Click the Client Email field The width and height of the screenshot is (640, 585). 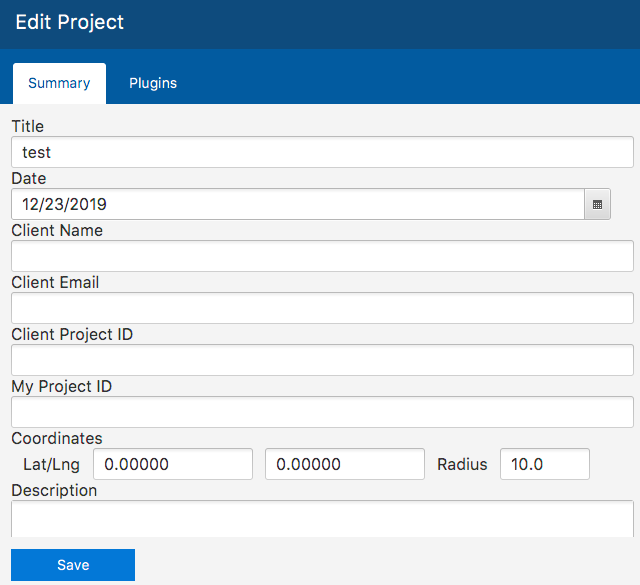(322, 308)
